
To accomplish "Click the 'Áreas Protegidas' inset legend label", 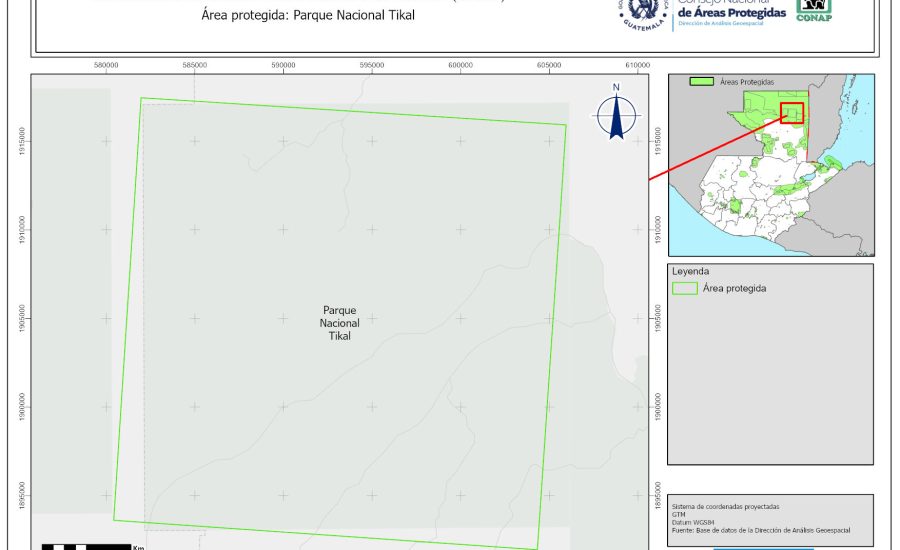I will 747,82.
